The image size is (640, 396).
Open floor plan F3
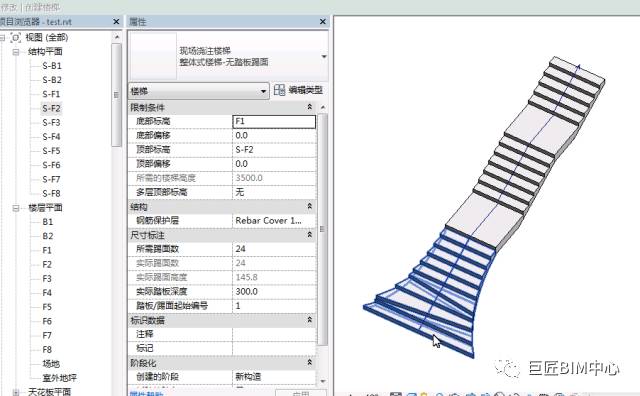click(47, 279)
